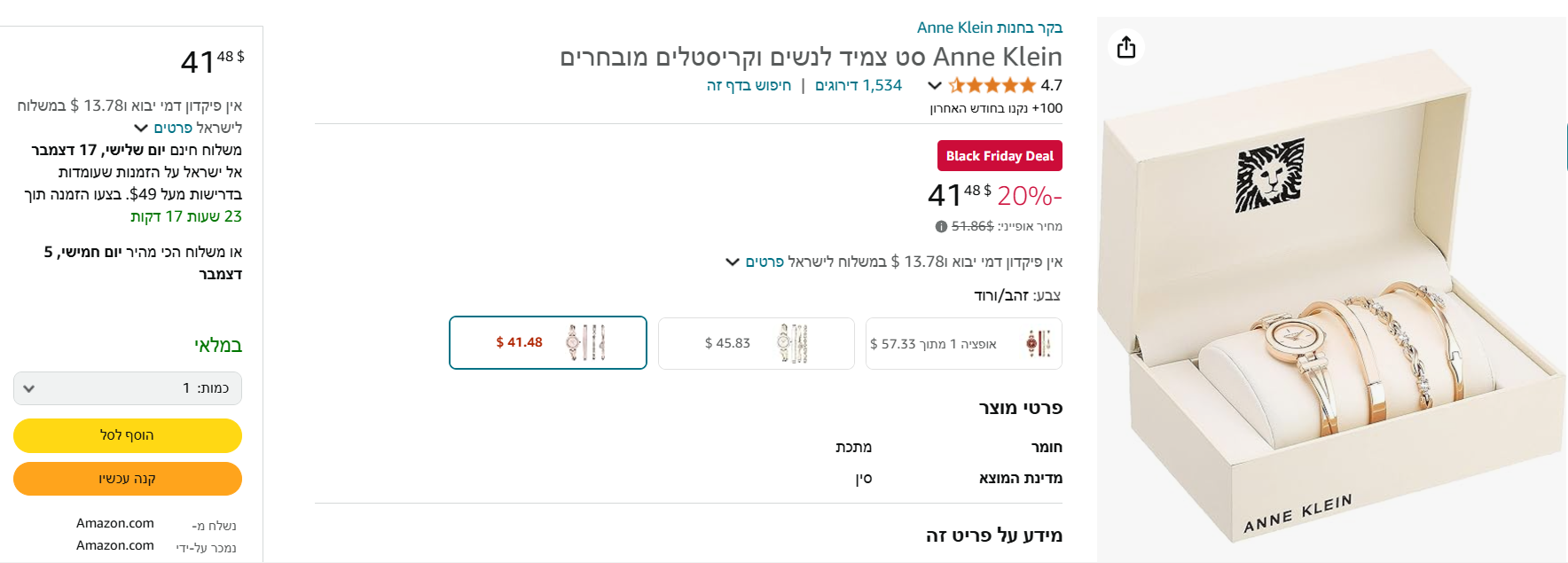
Task: Select the $57.33 burgundy watch variant
Action: click(x=963, y=343)
